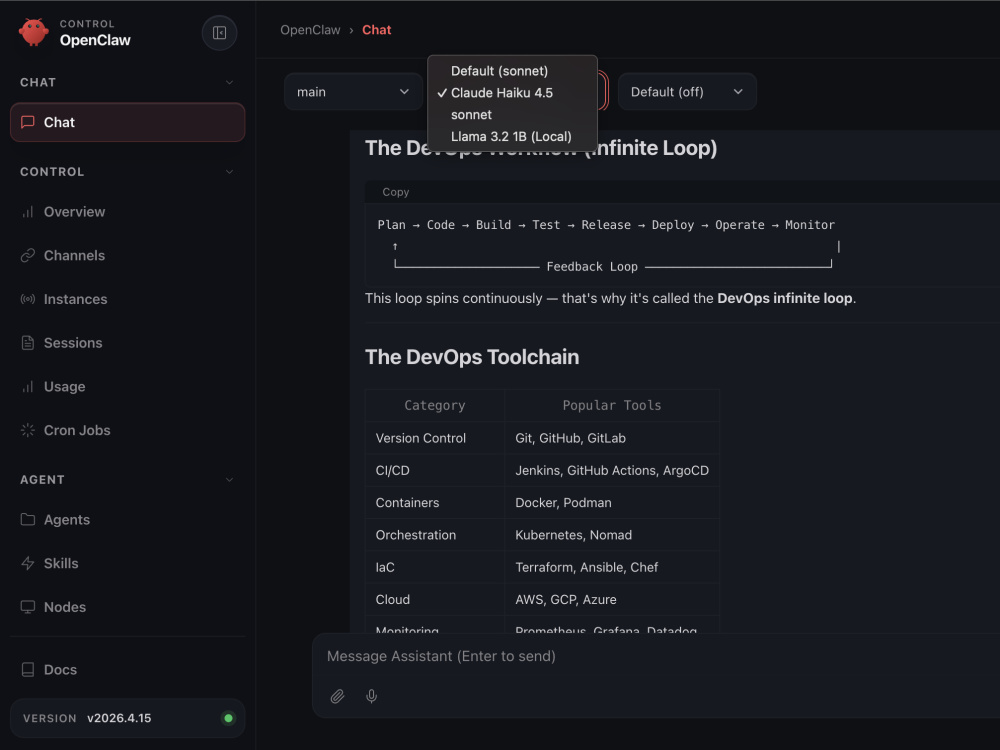Open the Agents page
The width and height of the screenshot is (1000, 750).
coord(128,519)
